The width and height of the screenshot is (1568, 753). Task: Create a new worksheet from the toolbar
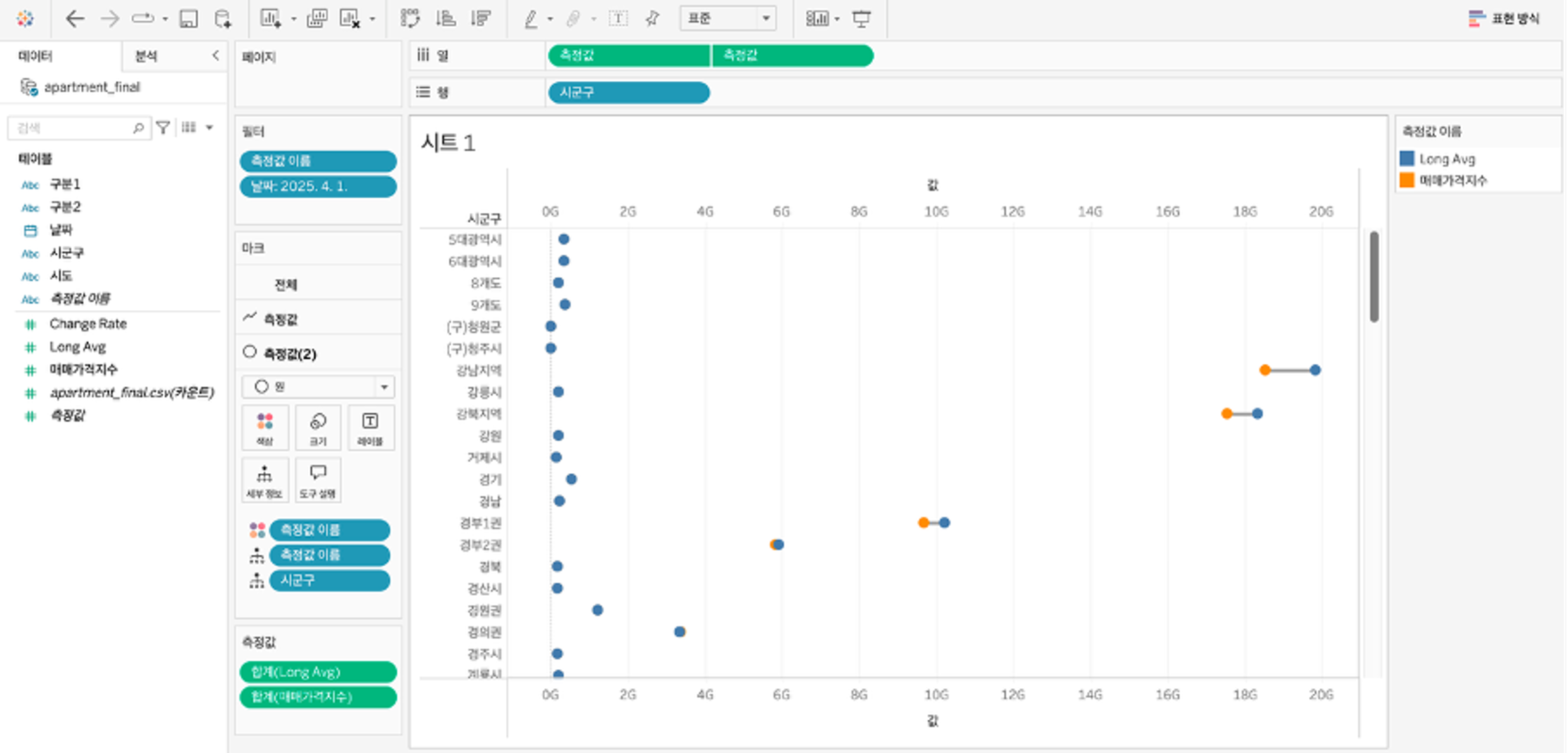point(271,19)
